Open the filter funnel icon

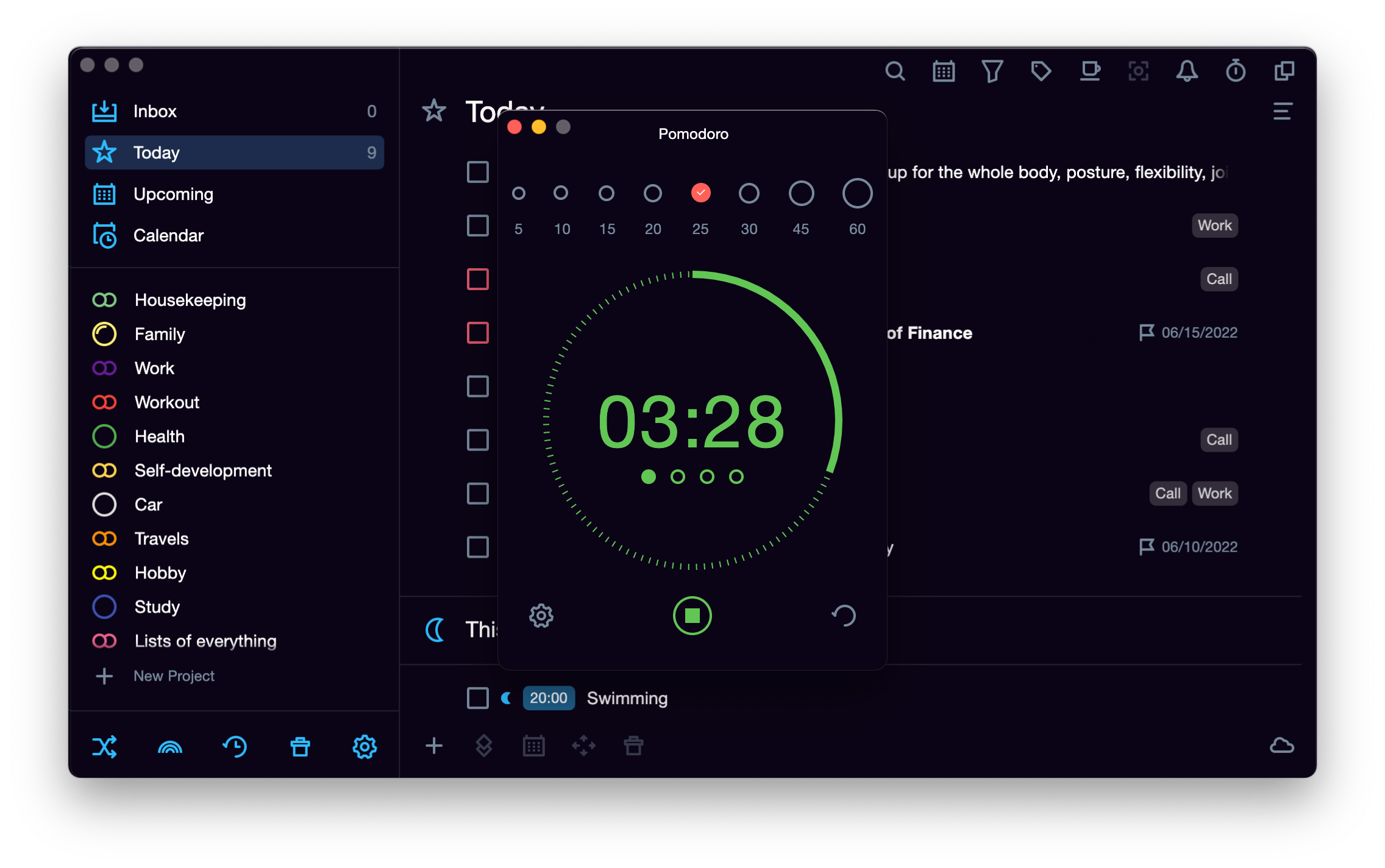tap(992, 71)
